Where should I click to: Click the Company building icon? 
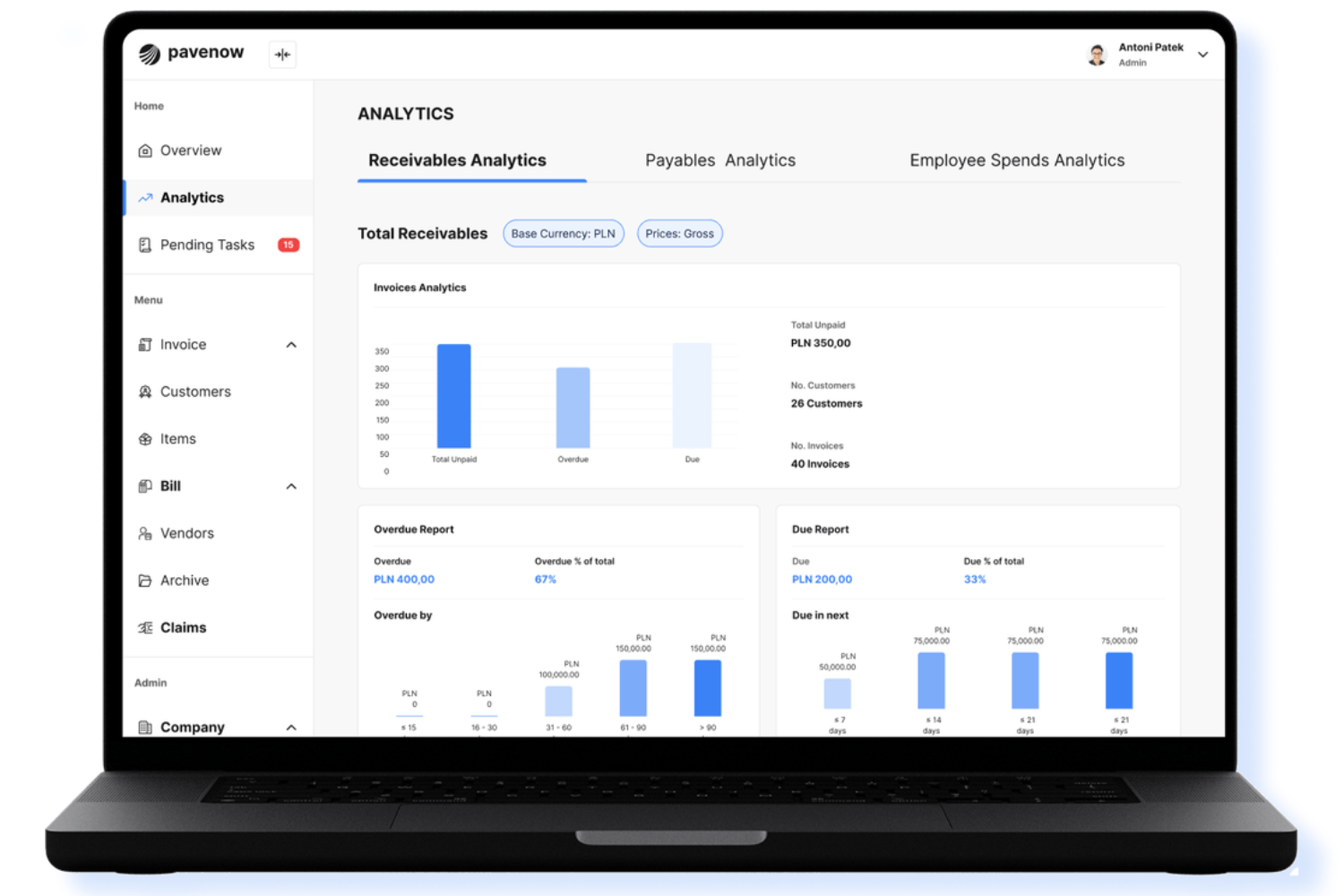pos(145,728)
